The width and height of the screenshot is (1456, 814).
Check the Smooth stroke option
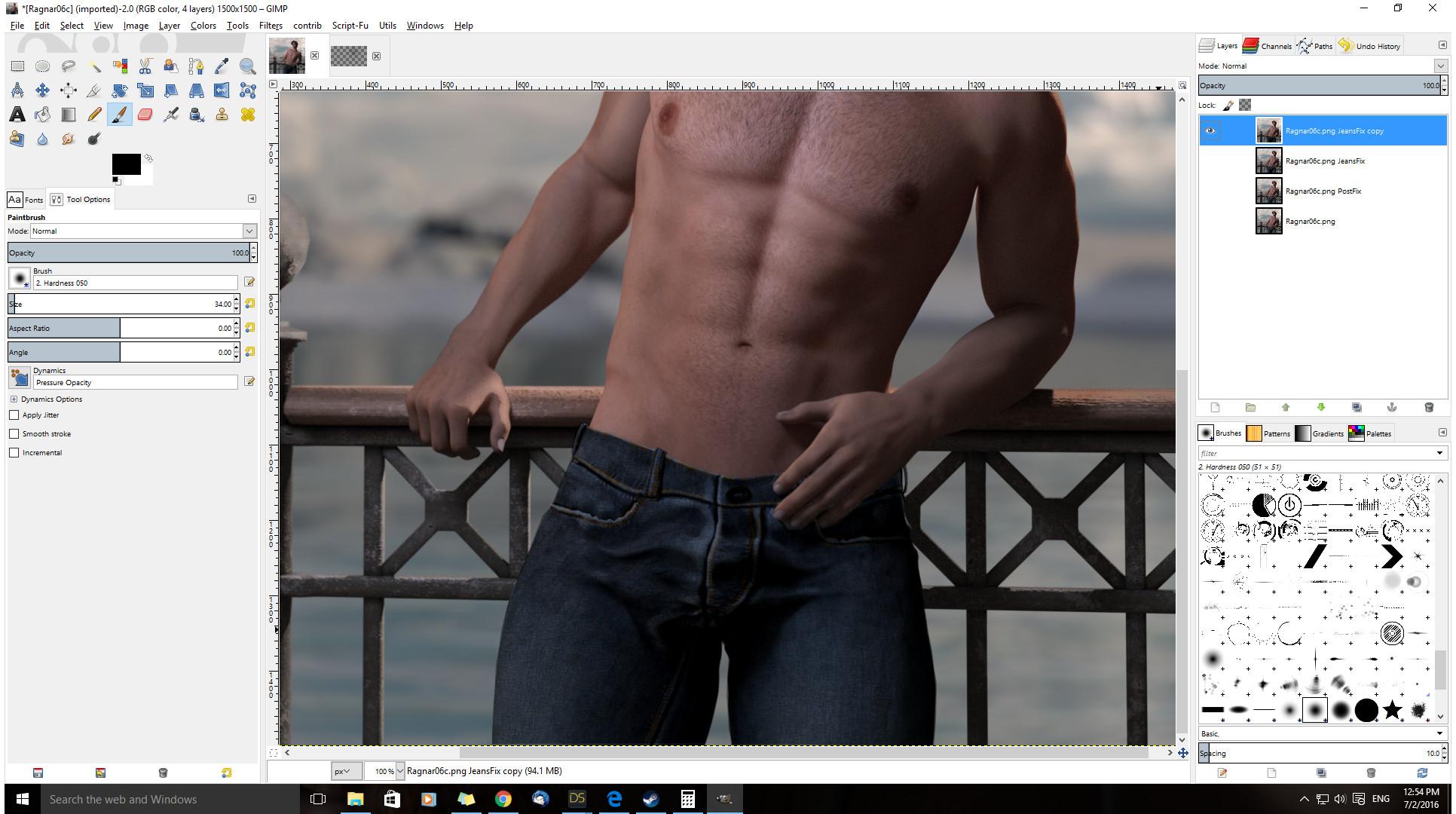click(14, 434)
